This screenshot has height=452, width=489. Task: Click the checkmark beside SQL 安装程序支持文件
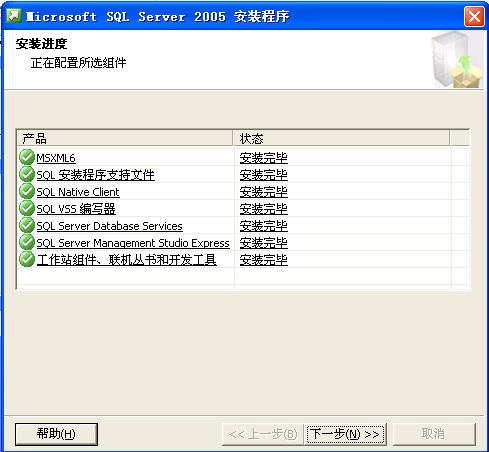click(27, 174)
